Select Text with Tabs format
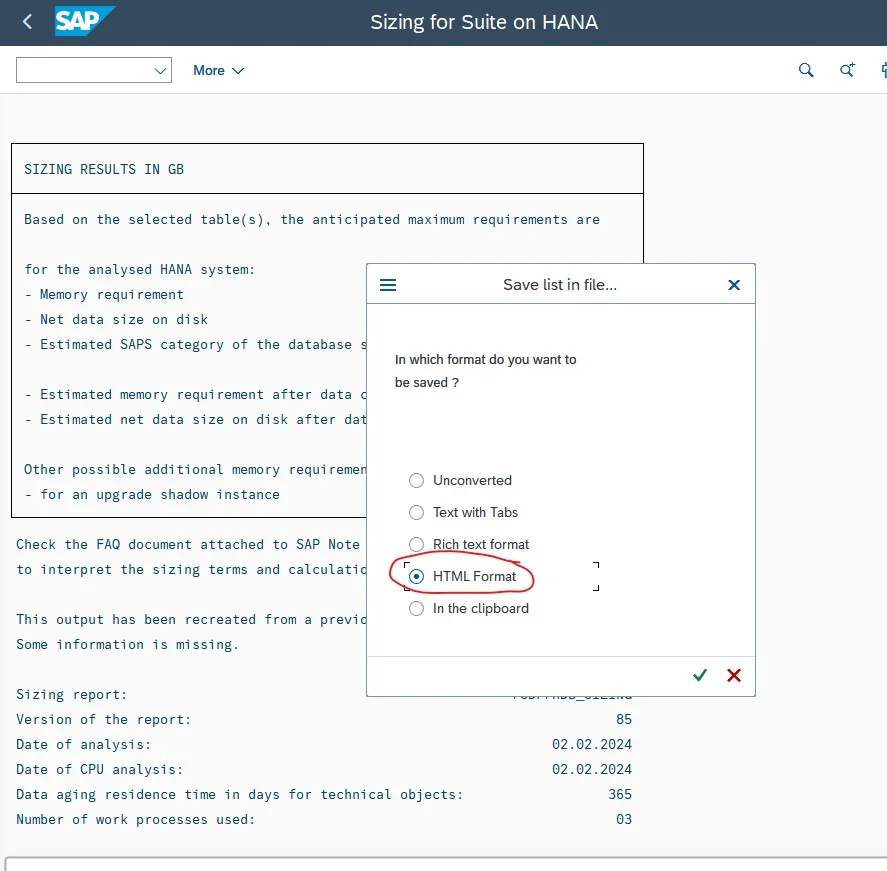 [416, 512]
